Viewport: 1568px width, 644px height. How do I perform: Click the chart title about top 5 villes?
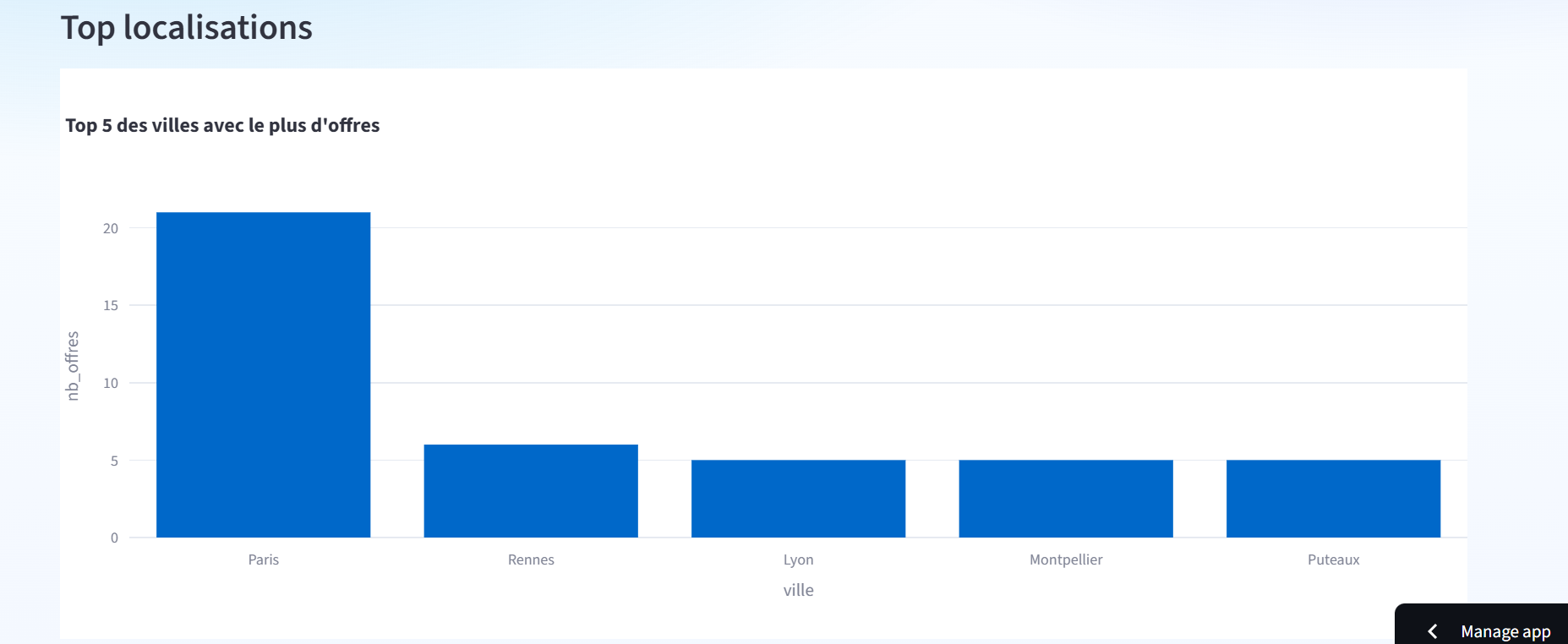click(x=222, y=125)
